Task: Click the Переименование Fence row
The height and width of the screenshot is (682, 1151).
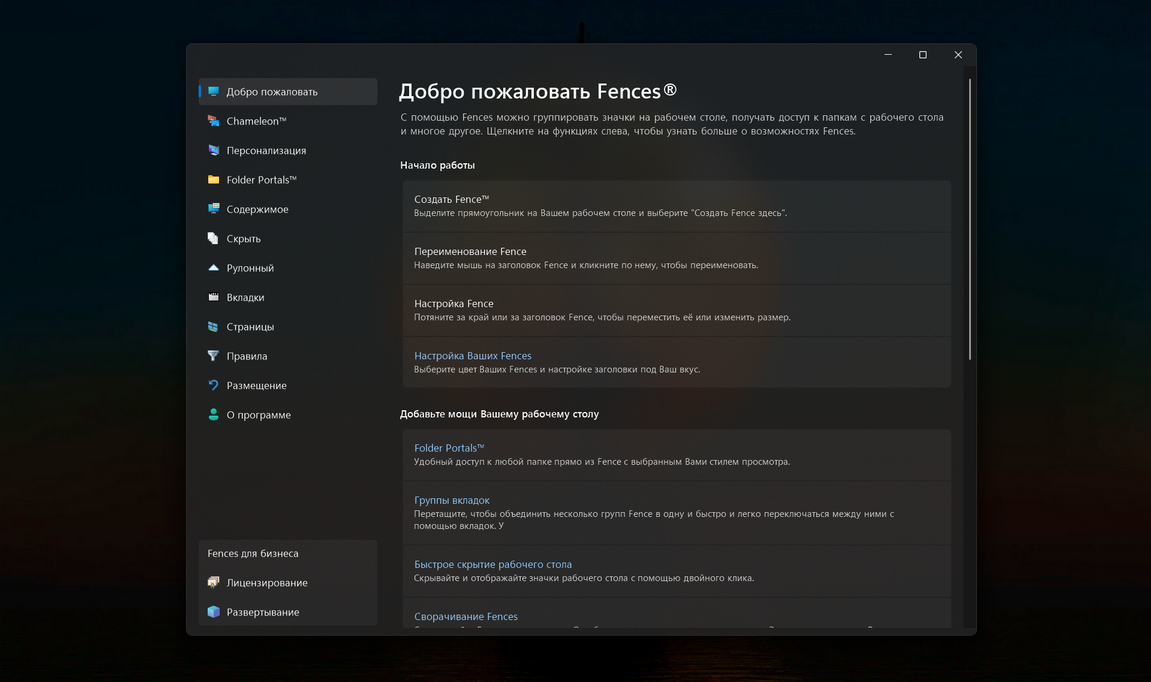Action: tap(677, 258)
